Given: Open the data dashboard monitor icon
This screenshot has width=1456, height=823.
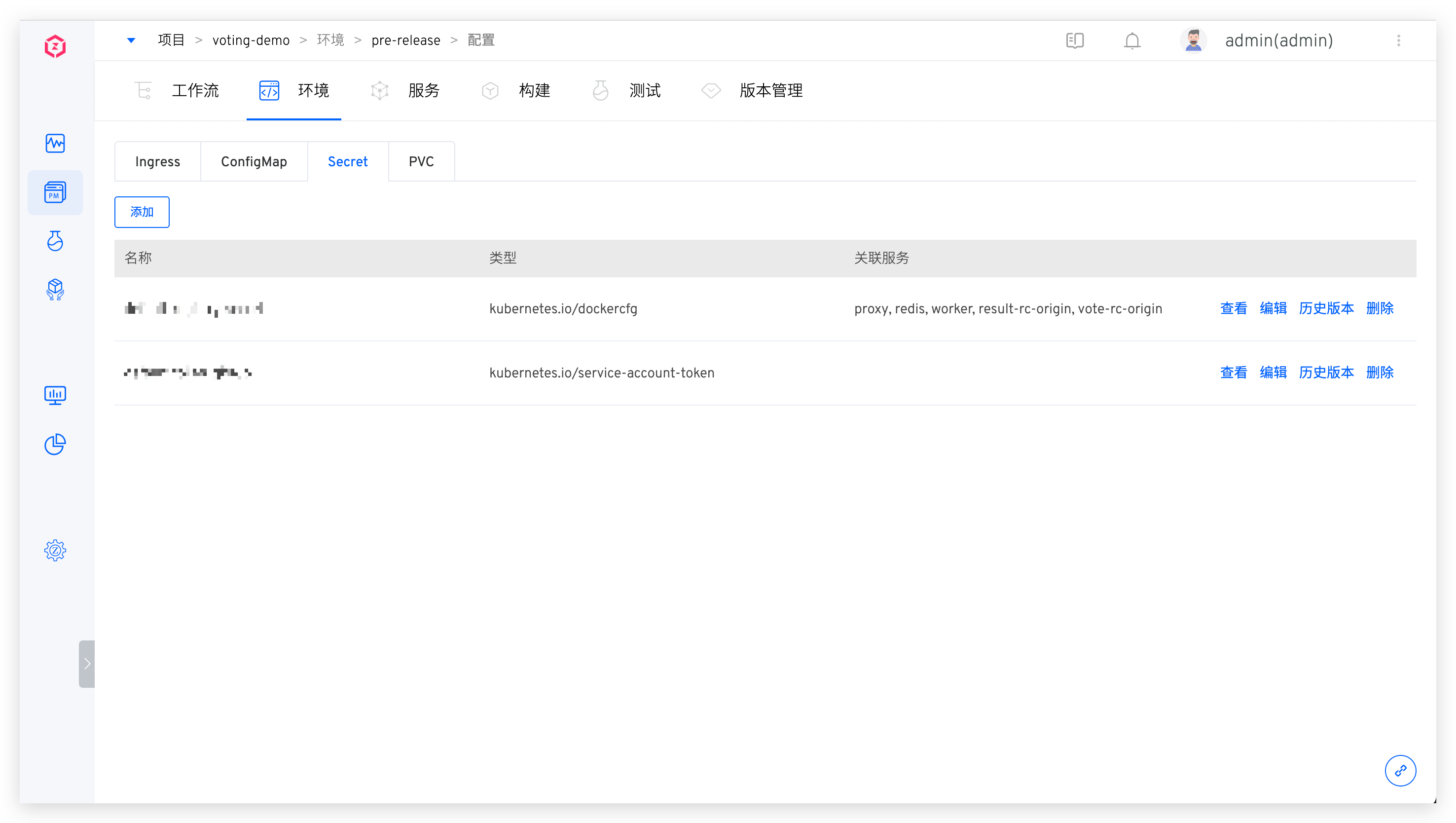Looking at the screenshot, I should click(55, 395).
